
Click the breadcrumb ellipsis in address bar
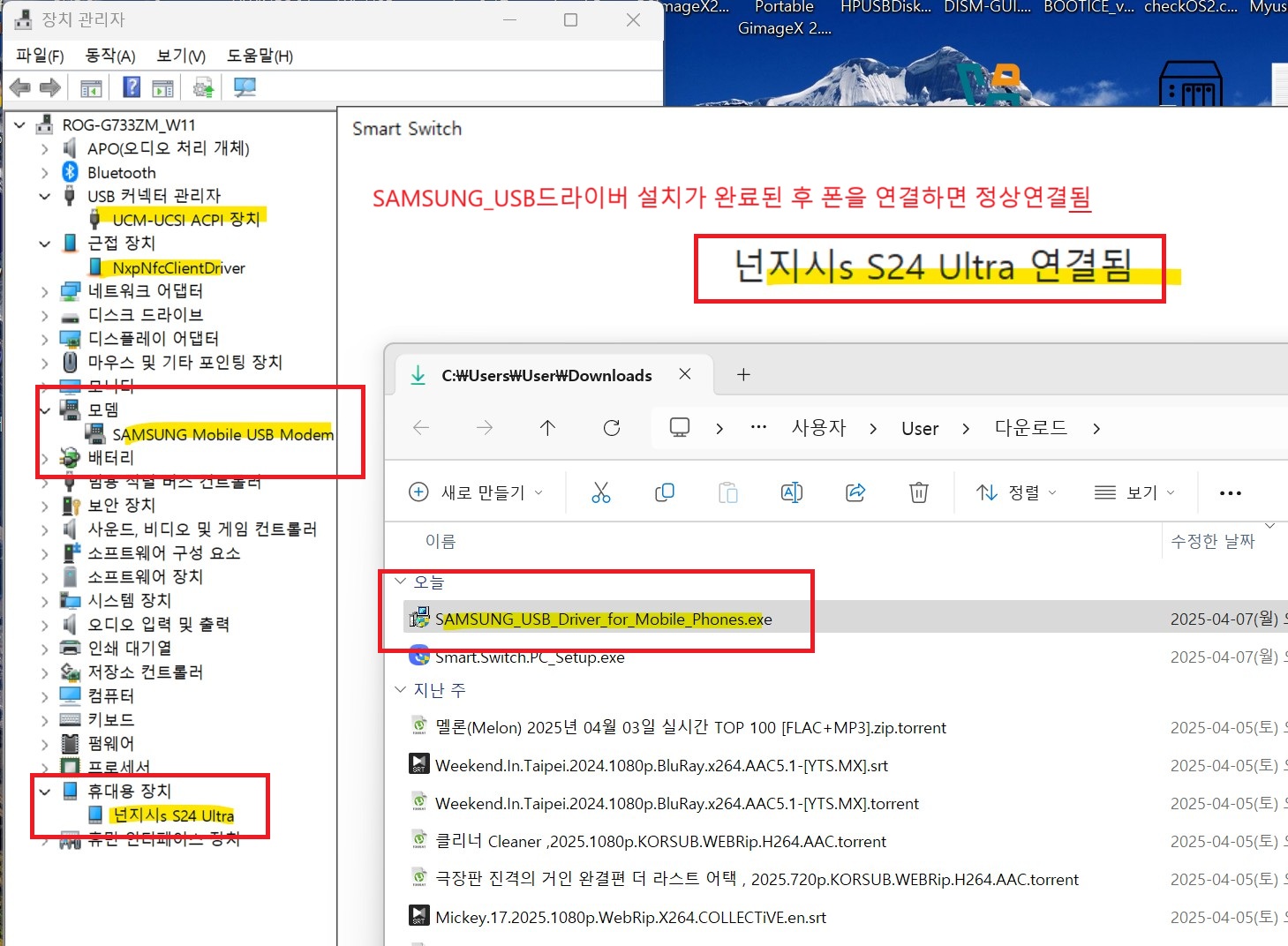tap(758, 427)
